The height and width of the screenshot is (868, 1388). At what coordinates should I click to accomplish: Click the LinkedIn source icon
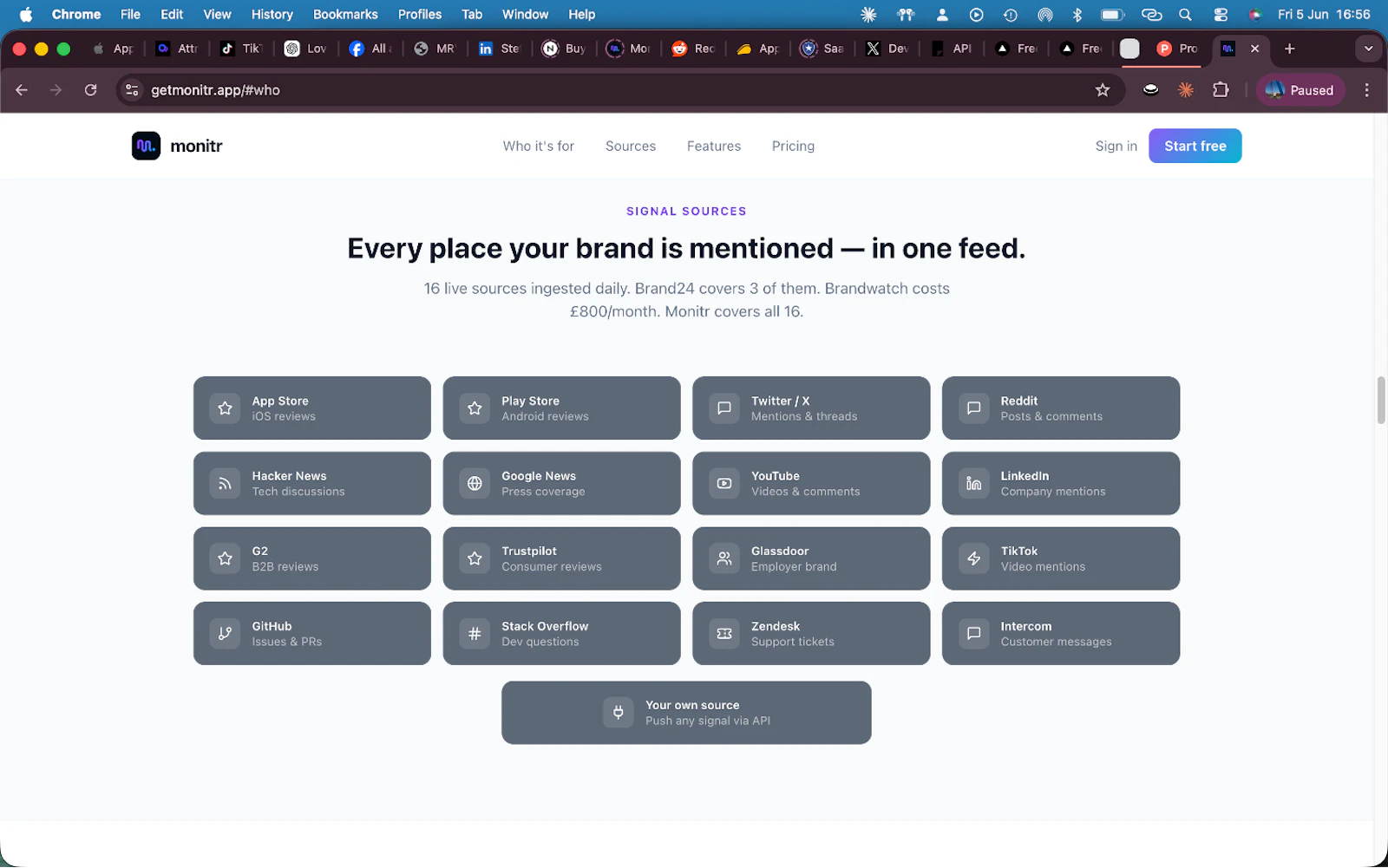point(973,484)
